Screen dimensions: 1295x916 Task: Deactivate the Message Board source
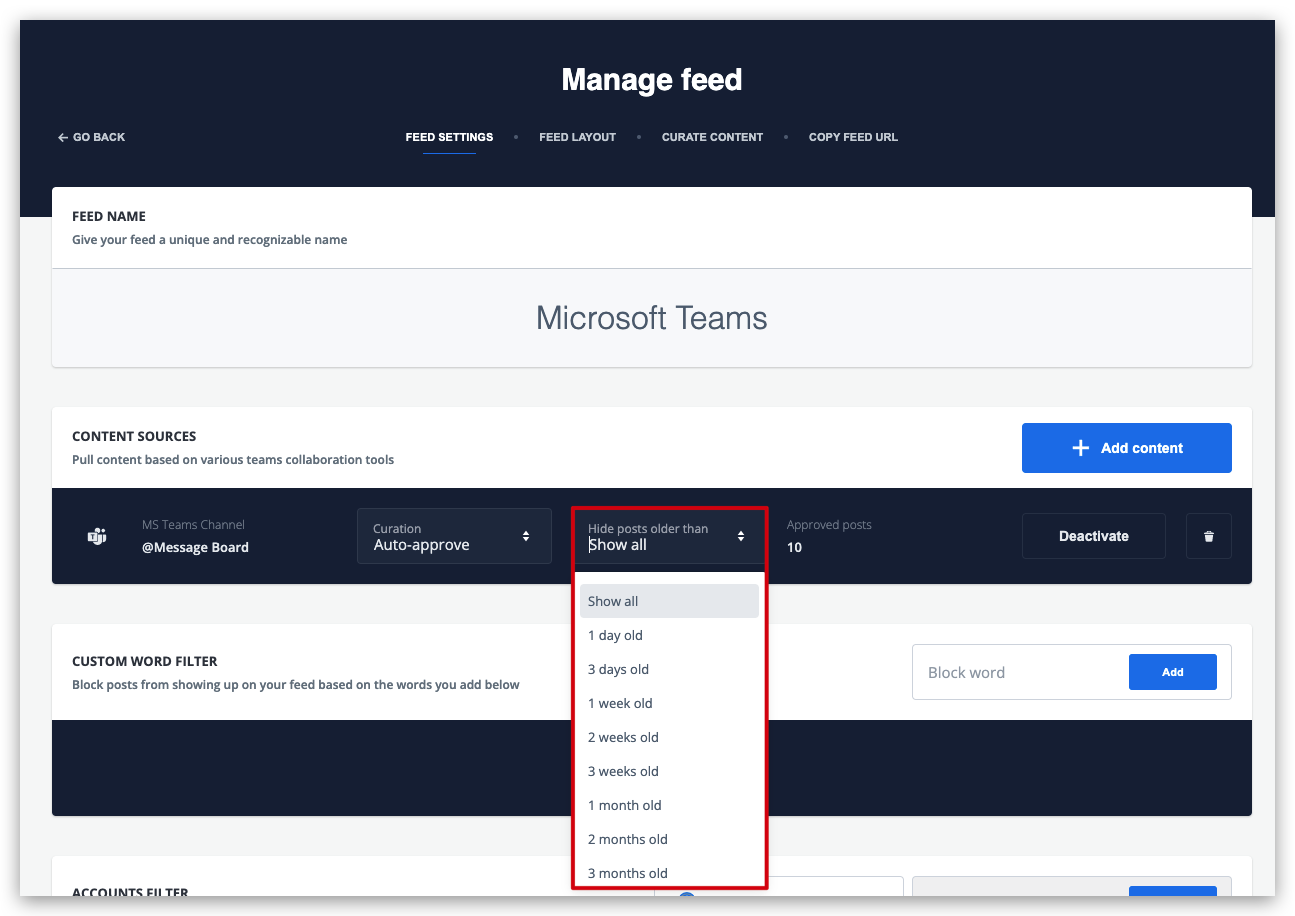coord(1094,536)
